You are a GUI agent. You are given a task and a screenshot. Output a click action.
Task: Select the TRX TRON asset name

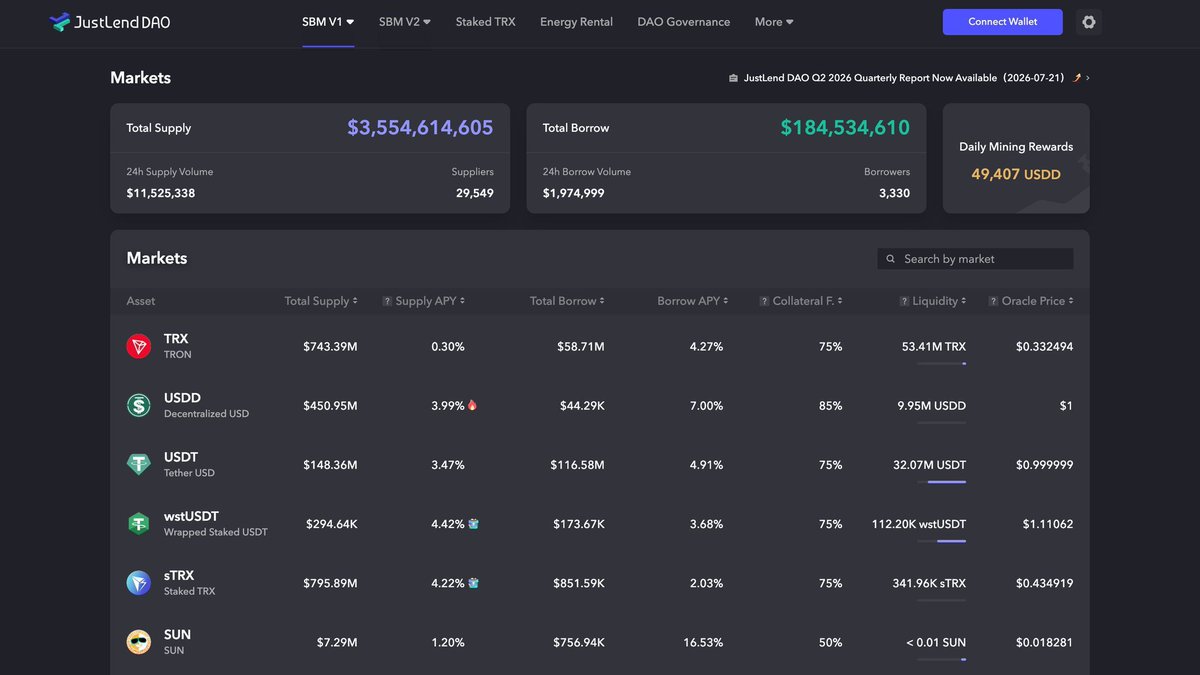[x=177, y=346]
